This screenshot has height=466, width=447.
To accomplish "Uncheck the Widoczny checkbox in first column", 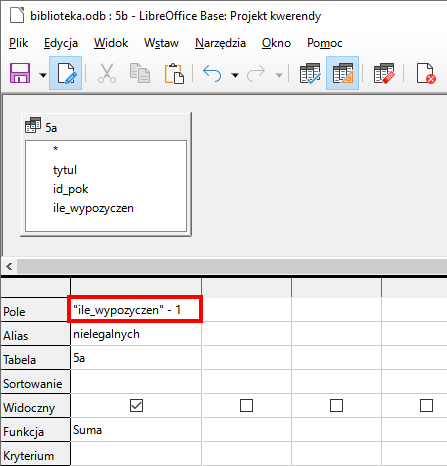I will click(136, 406).
